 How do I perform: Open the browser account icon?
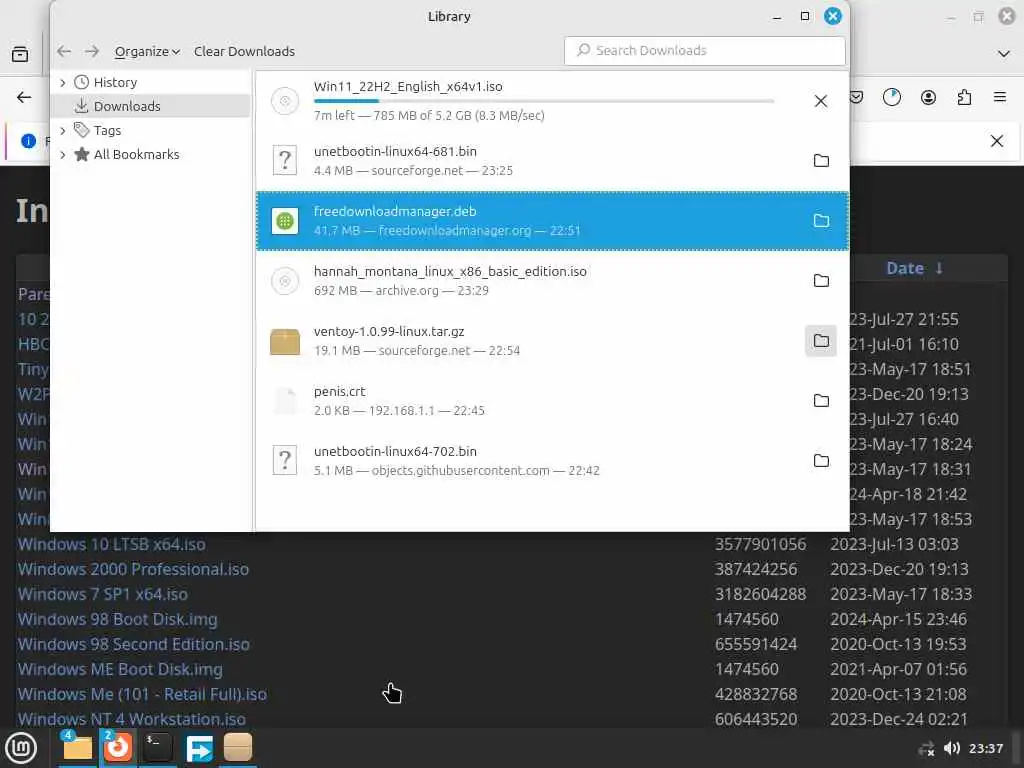coord(928,97)
